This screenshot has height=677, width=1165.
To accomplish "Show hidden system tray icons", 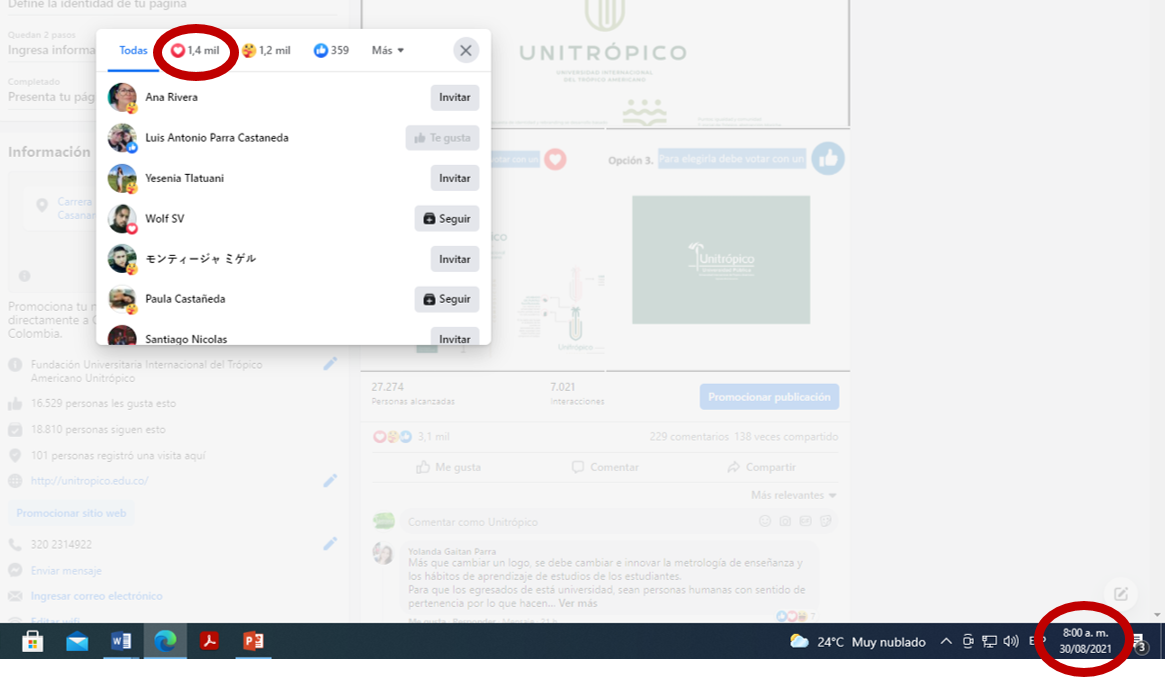I will (x=946, y=641).
